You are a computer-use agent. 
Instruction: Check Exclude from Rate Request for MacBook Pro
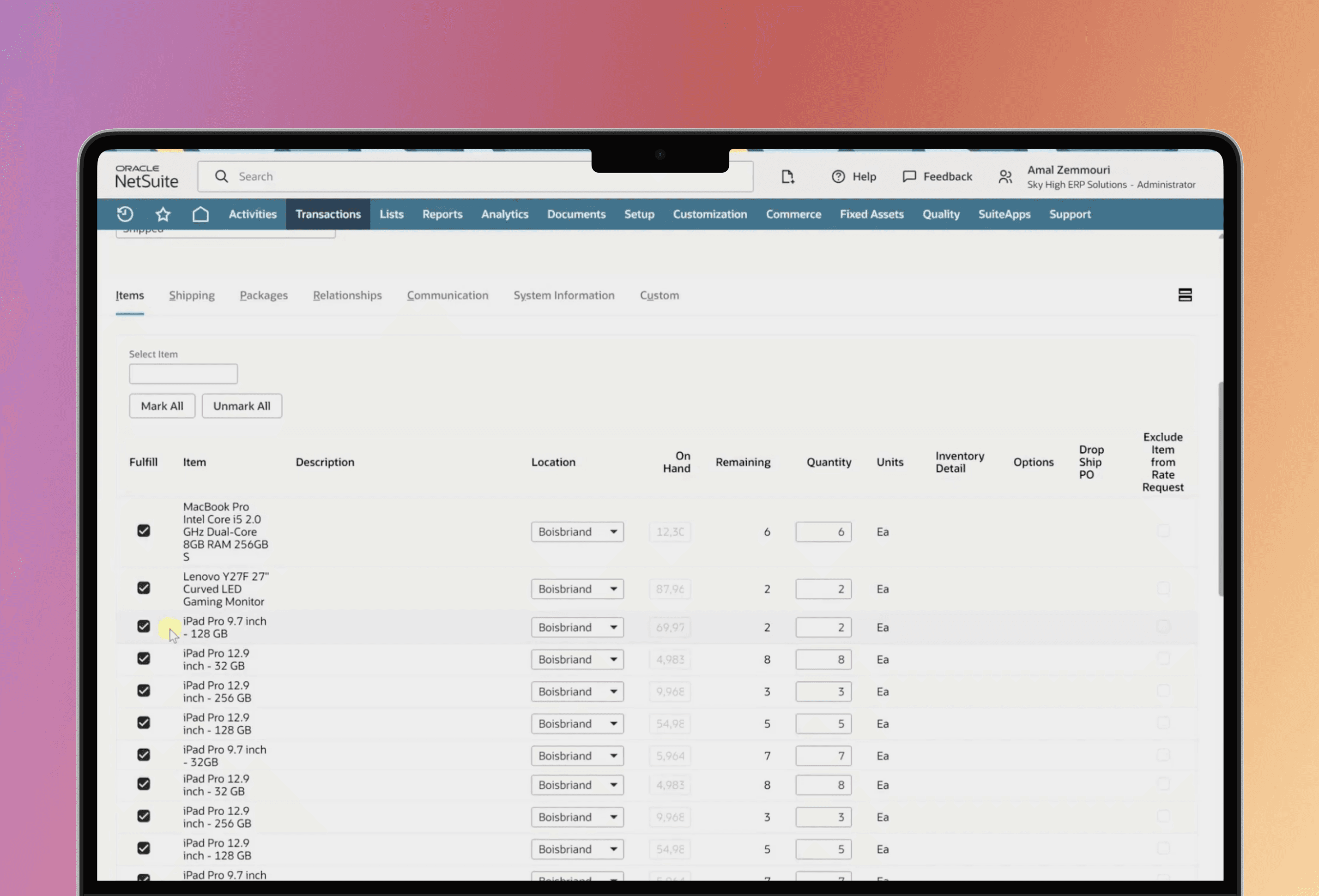coord(1163,530)
